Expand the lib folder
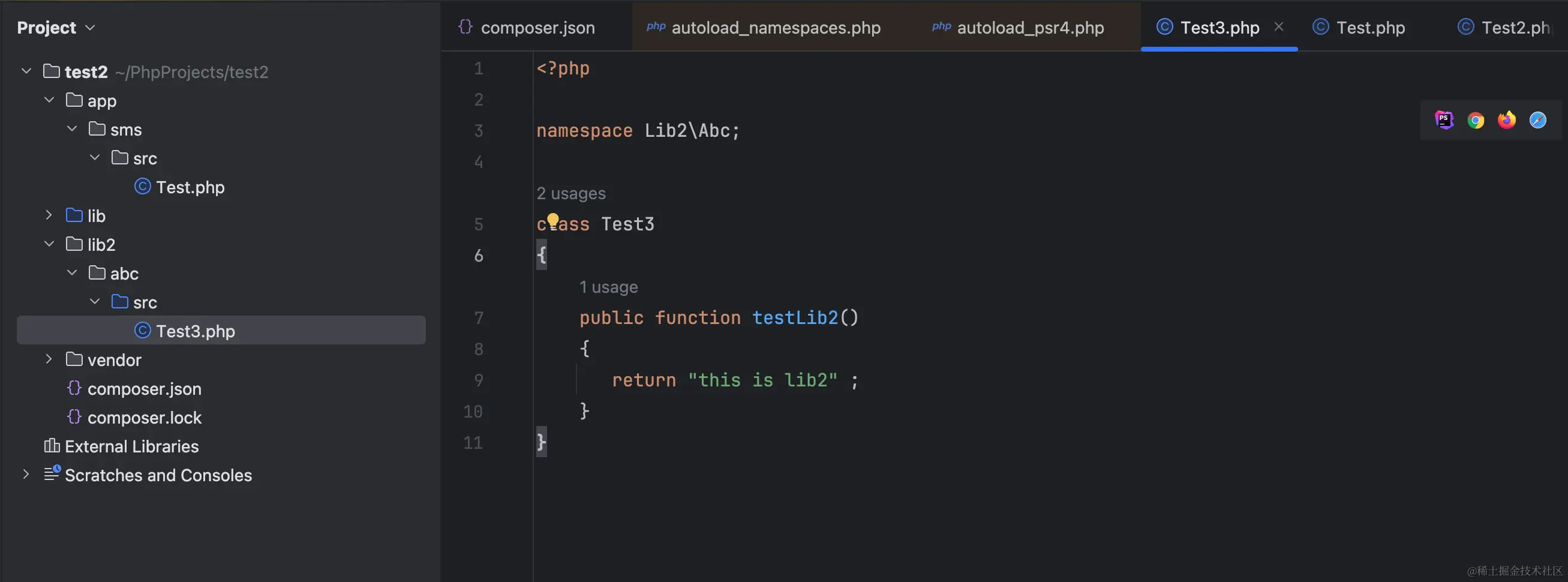Viewport: 1568px width, 582px height. click(x=49, y=215)
